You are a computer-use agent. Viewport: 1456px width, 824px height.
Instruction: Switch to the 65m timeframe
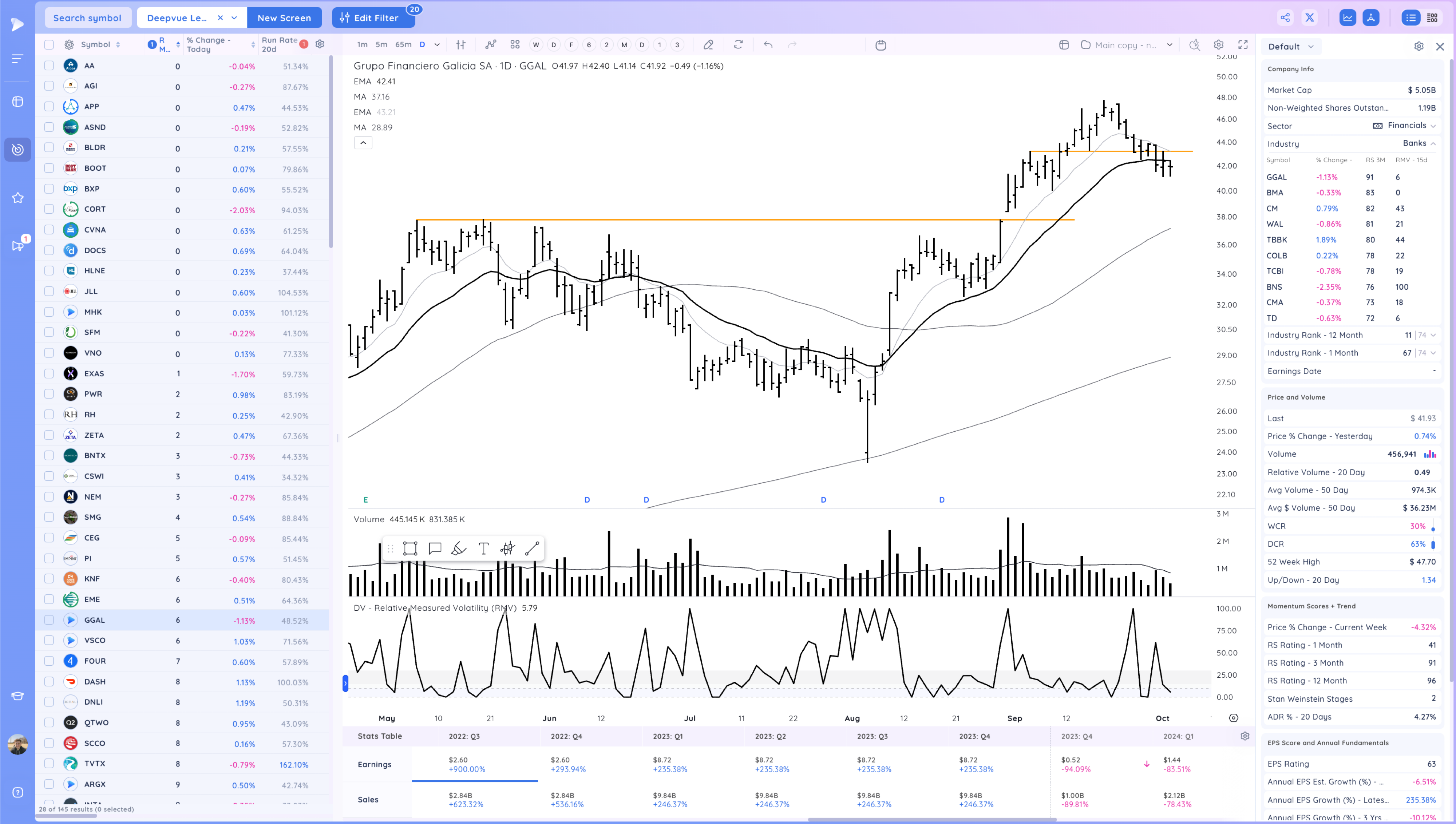[x=403, y=45]
